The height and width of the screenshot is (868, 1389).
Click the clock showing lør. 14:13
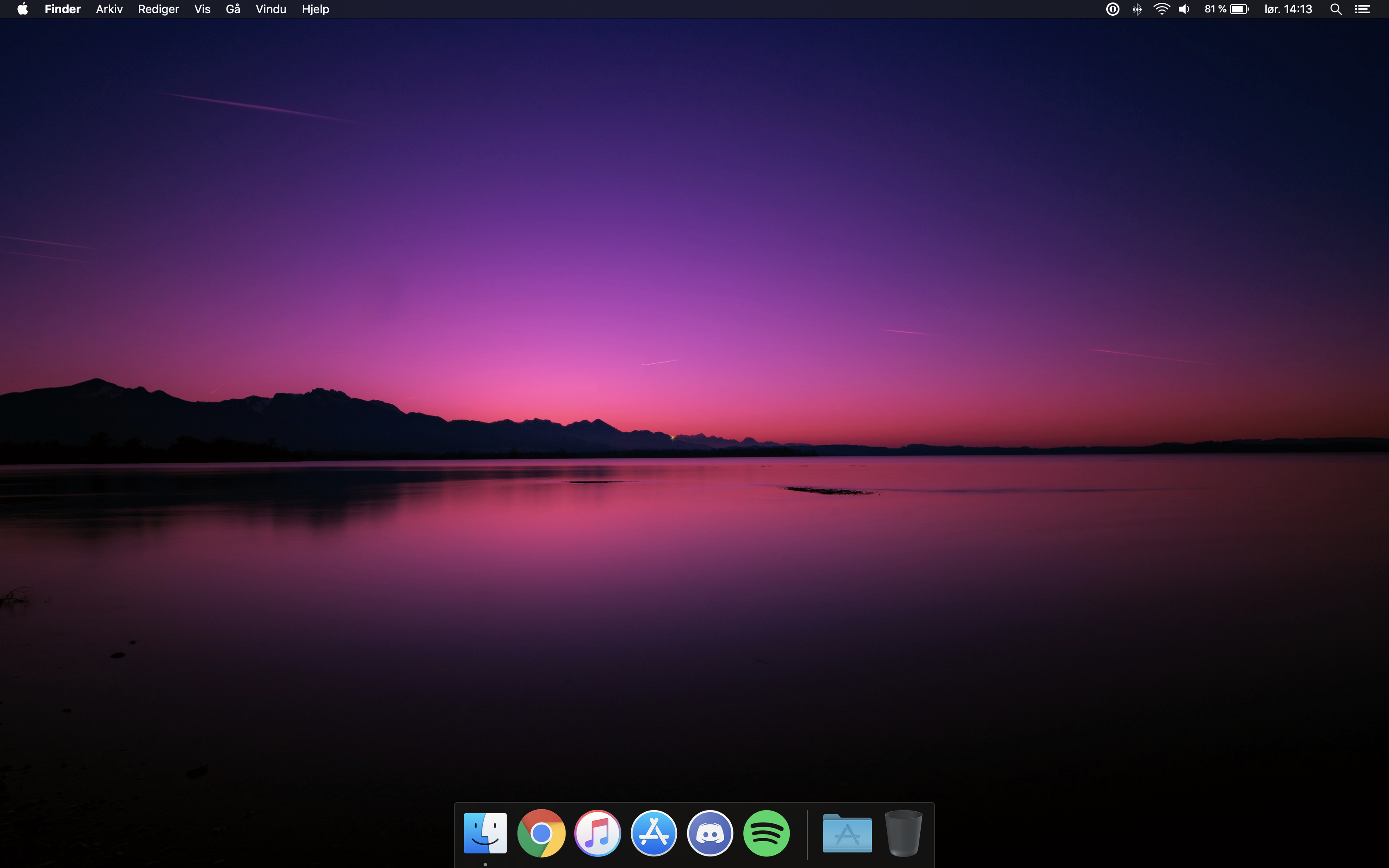point(1288,9)
